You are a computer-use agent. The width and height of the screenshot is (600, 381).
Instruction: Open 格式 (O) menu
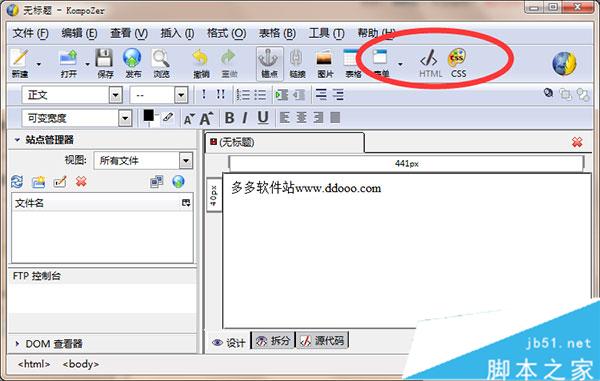[227, 34]
